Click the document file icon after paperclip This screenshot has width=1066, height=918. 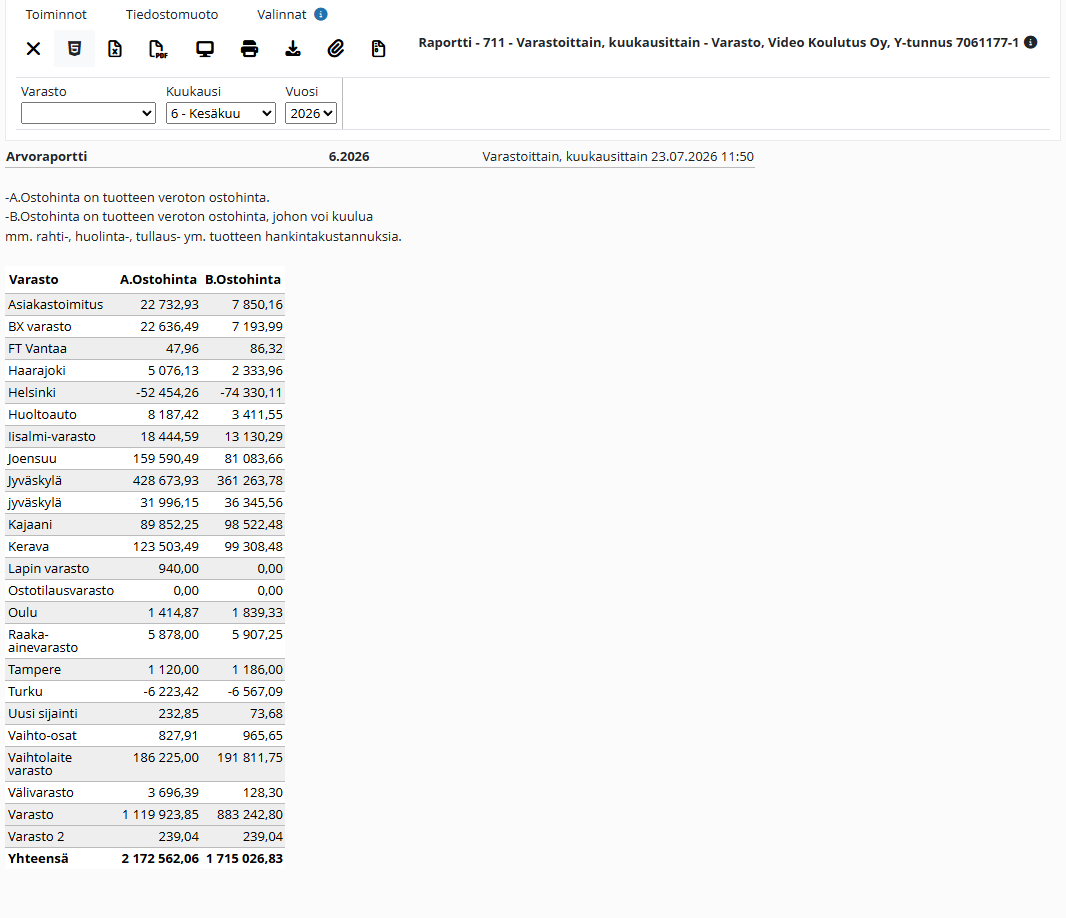(x=379, y=49)
